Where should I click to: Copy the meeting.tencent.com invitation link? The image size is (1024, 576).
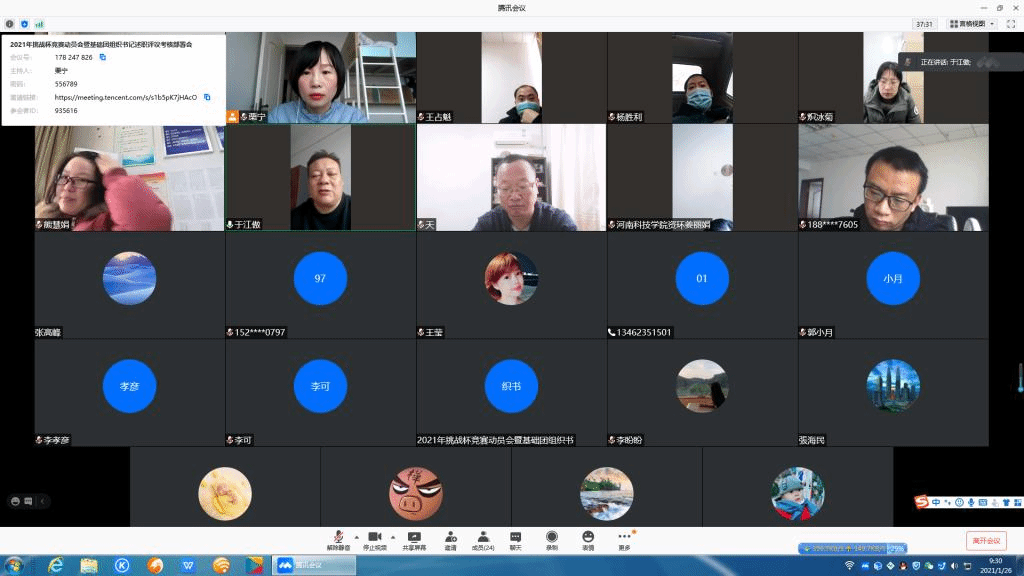pyautogui.click(x=207, y=97)
